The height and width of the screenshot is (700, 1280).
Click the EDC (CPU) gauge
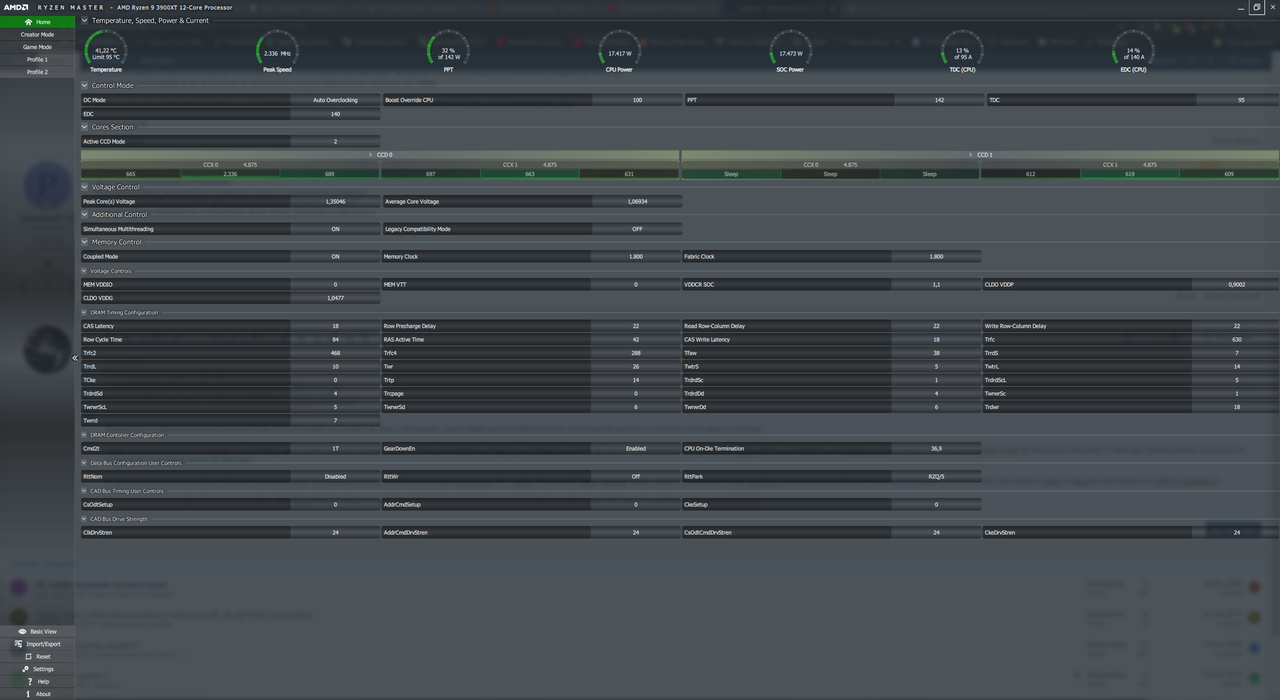(1133, 51)
